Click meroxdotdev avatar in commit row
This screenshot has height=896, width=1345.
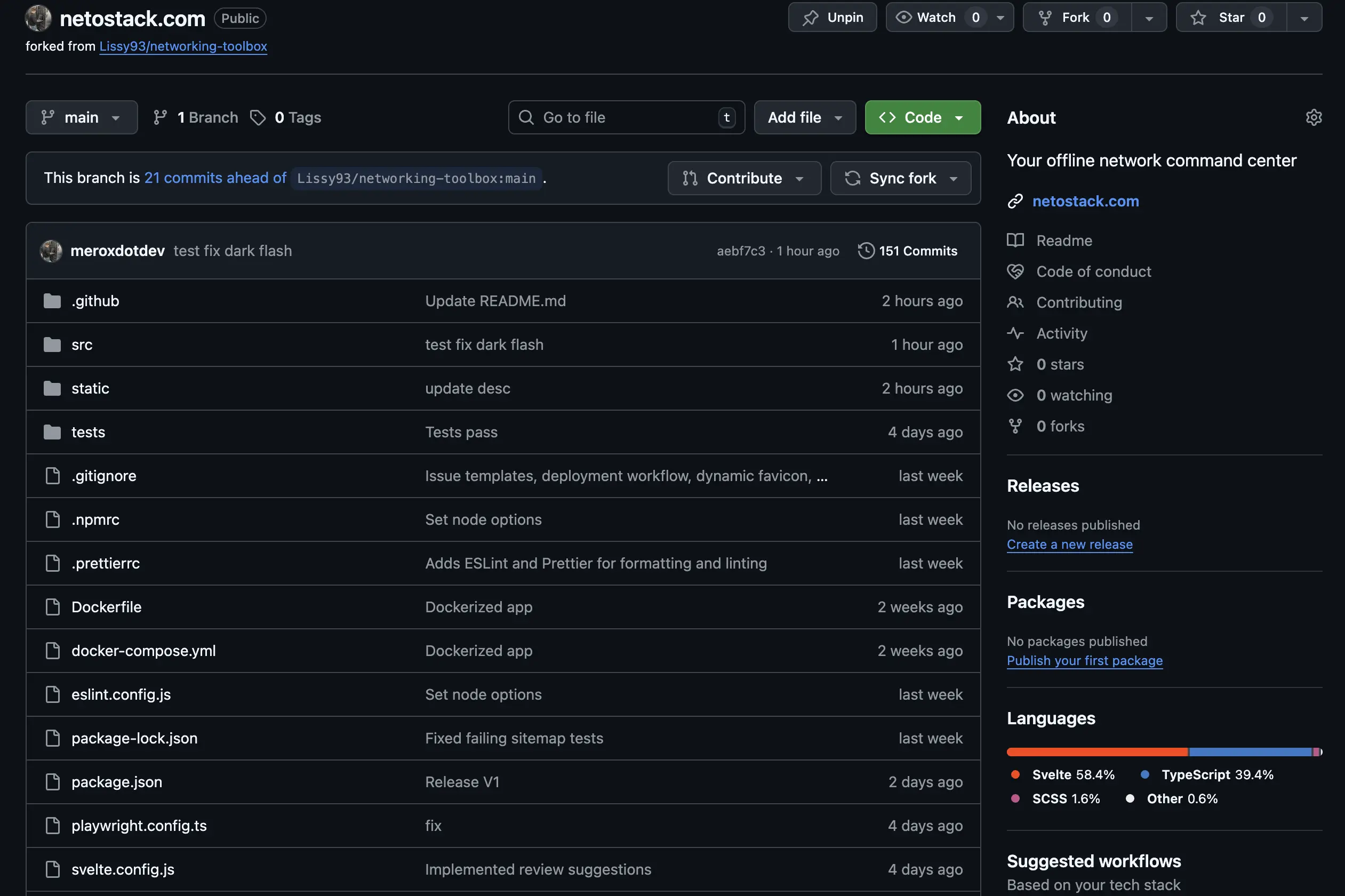(x=51, y=251)
